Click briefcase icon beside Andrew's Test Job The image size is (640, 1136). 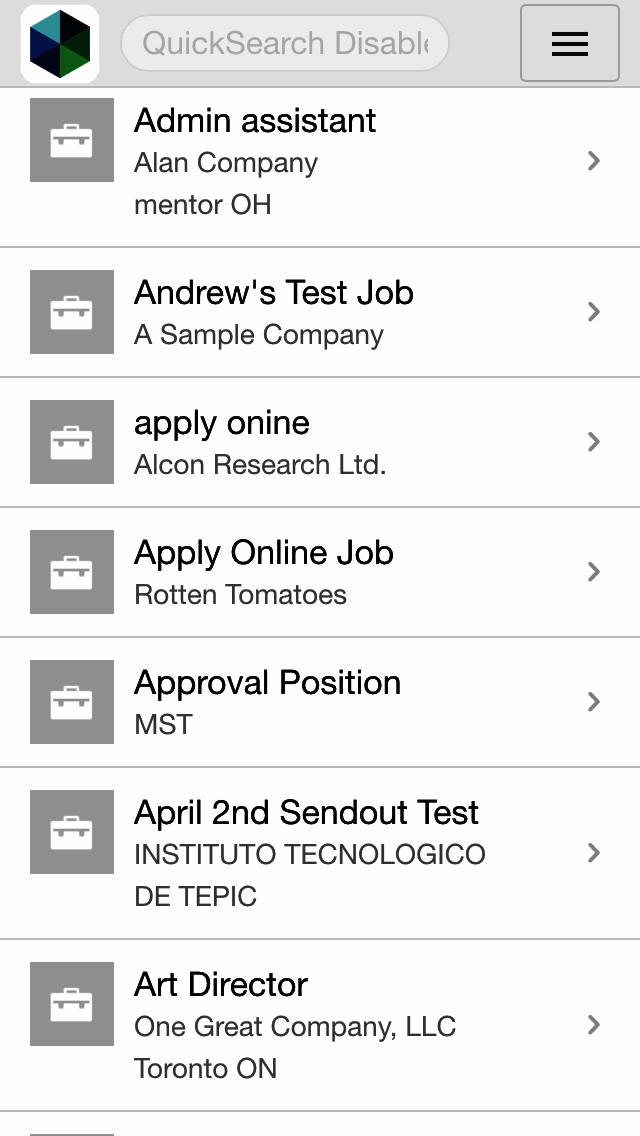click(x=72, y=312)
